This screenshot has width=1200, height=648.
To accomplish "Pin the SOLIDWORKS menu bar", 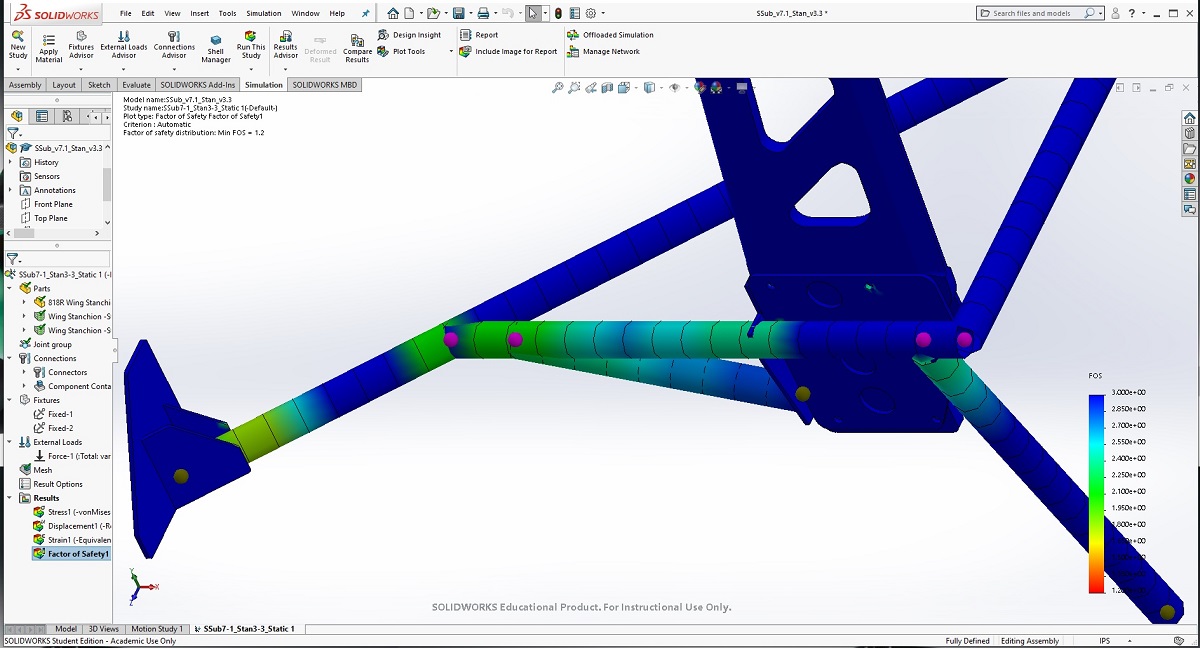I will [x=365, y=14].
